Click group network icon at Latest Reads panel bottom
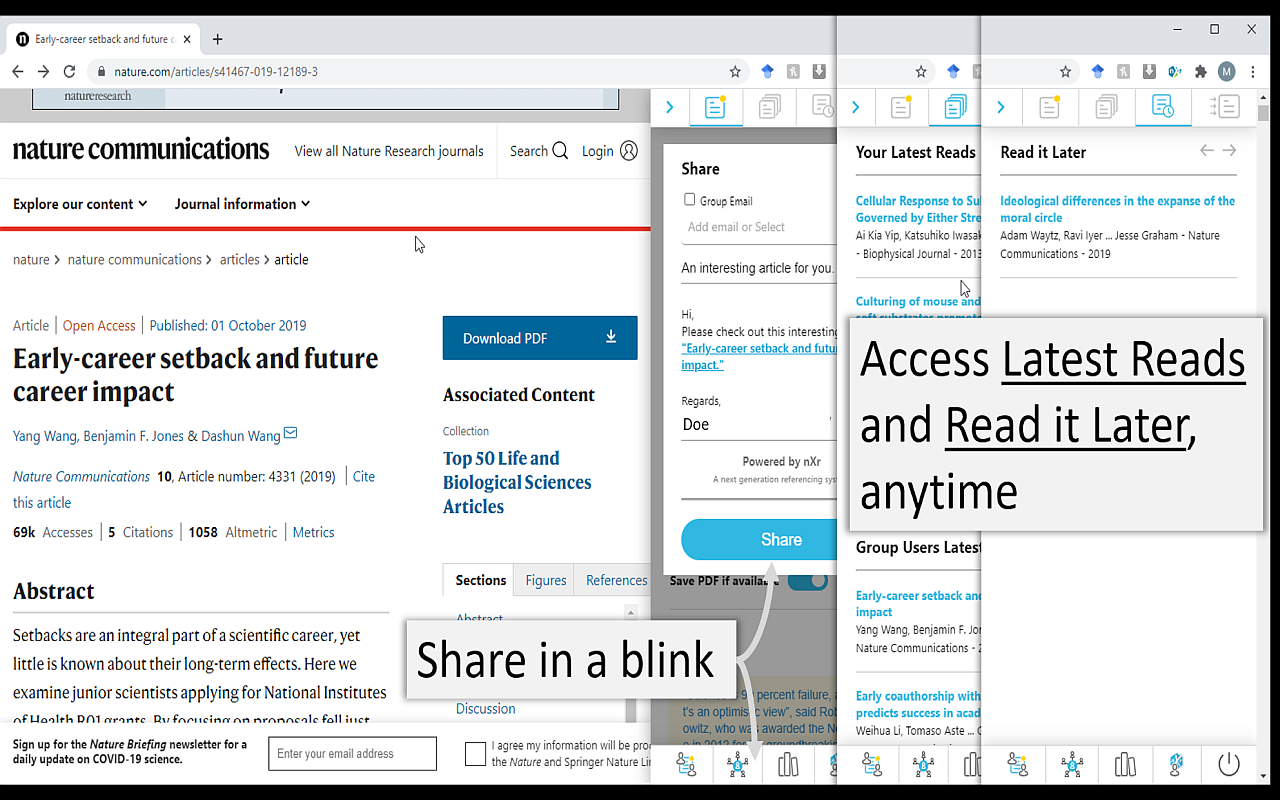The image size is (1280, 800). [x=923, y=765]
